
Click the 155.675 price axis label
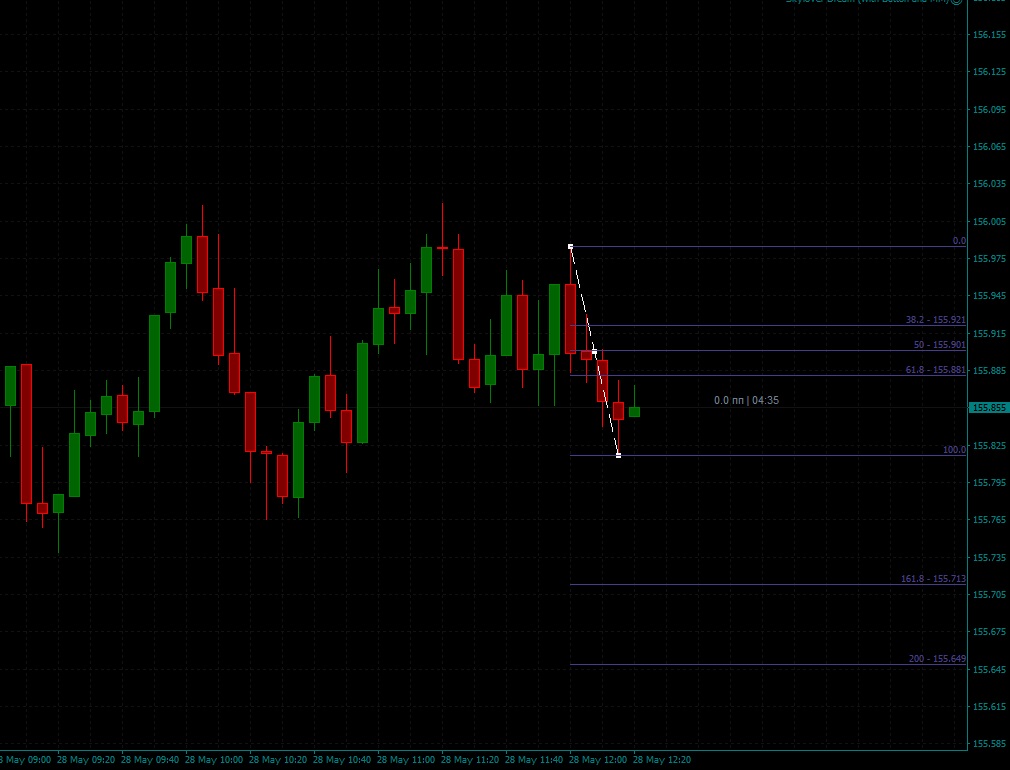pos(989,632)
